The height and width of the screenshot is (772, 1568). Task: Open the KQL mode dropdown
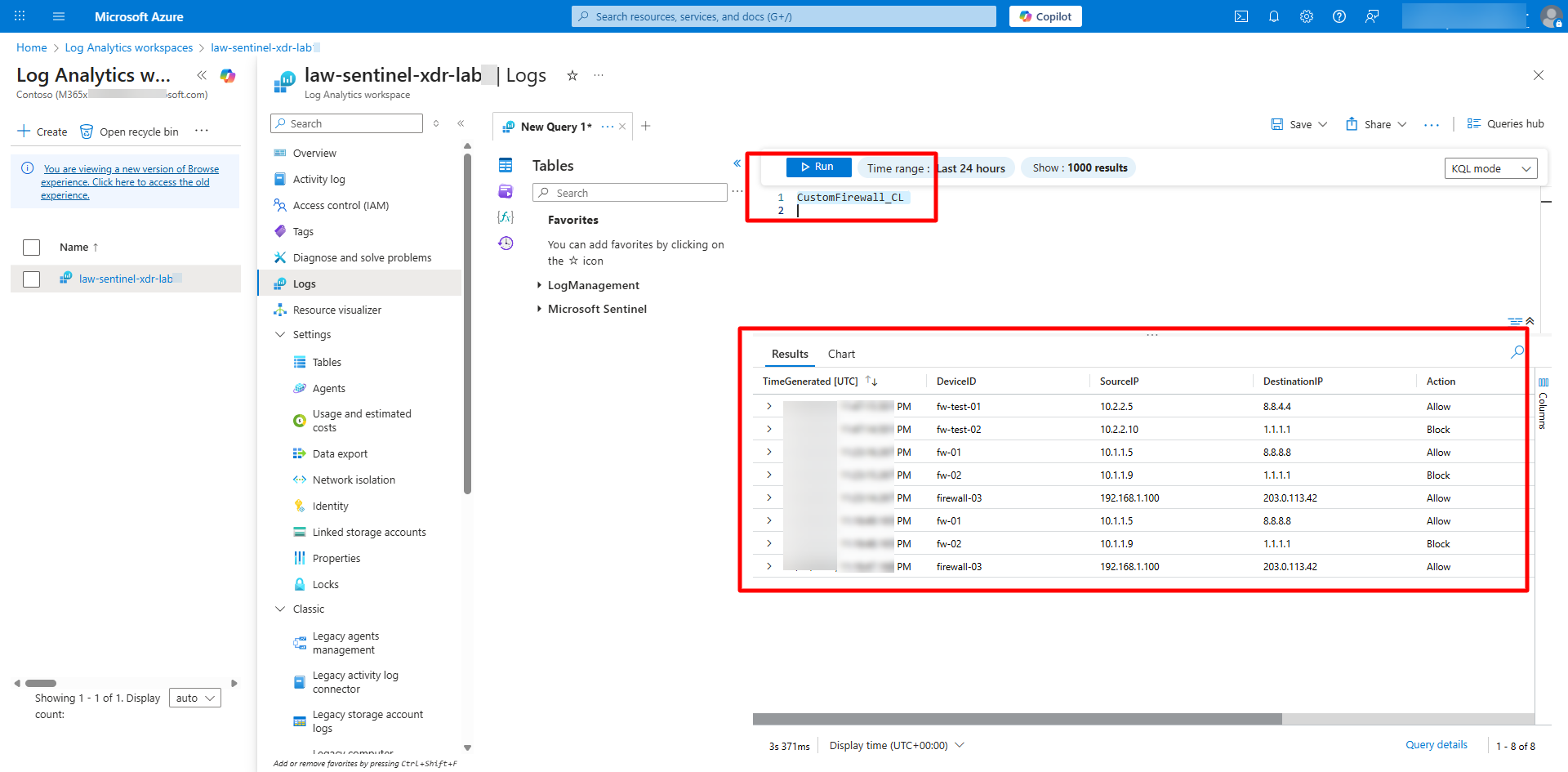[1491, 168]
